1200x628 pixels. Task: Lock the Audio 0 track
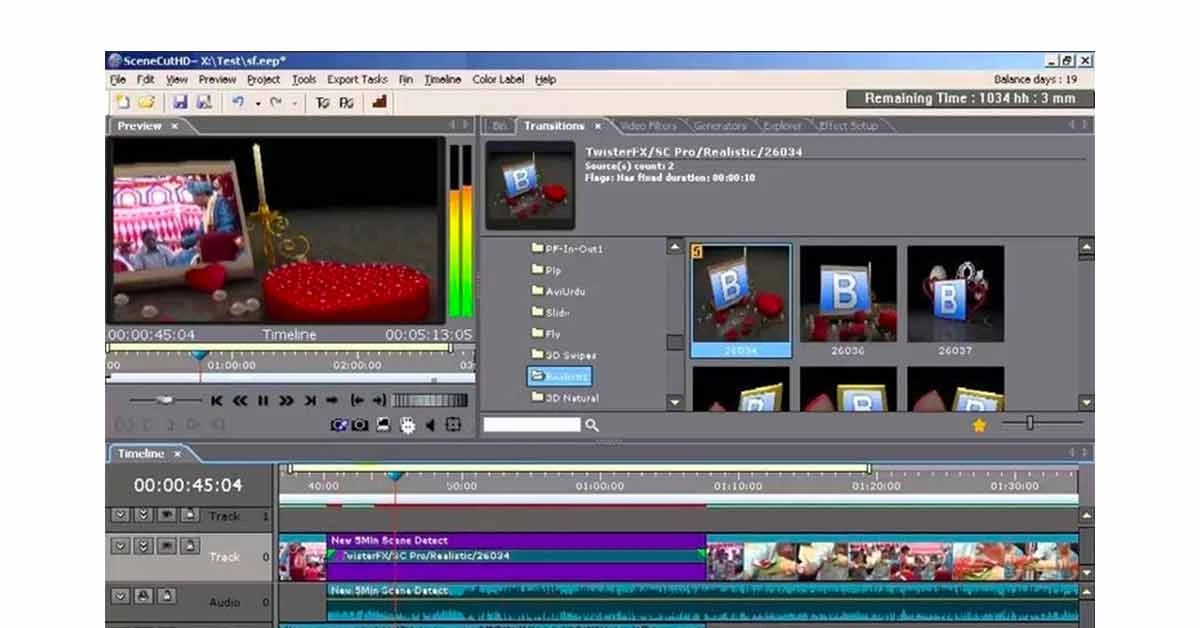[167, 596]
